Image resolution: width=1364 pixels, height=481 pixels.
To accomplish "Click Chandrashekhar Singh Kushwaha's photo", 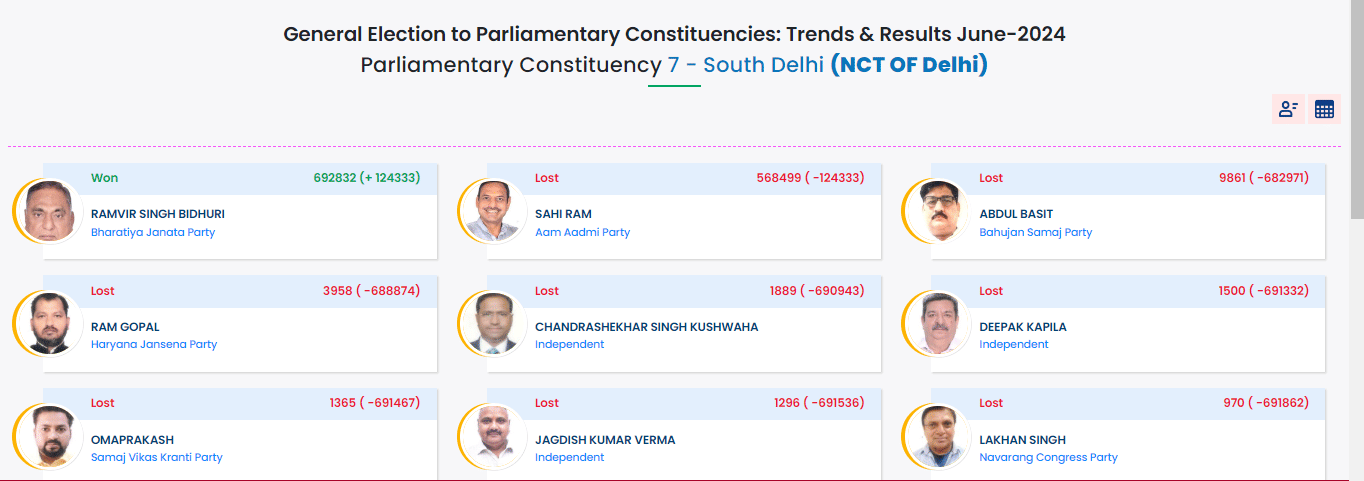I will pyautogui.click(x=493, y=324).
